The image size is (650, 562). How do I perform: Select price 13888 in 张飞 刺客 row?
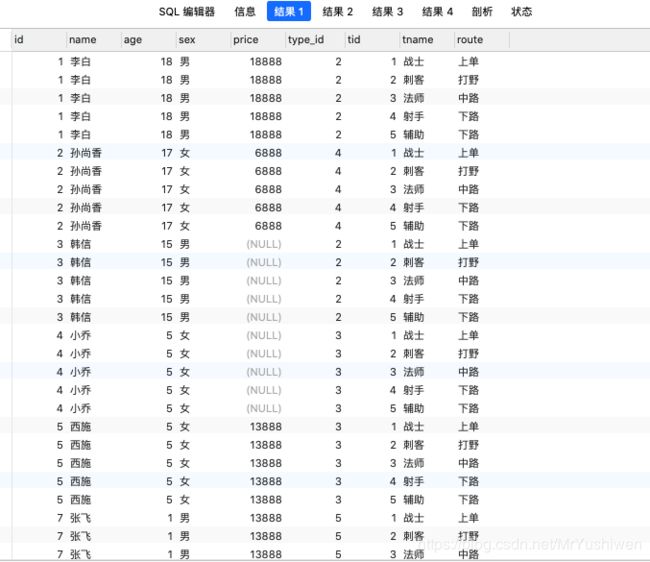coord(266,536)
